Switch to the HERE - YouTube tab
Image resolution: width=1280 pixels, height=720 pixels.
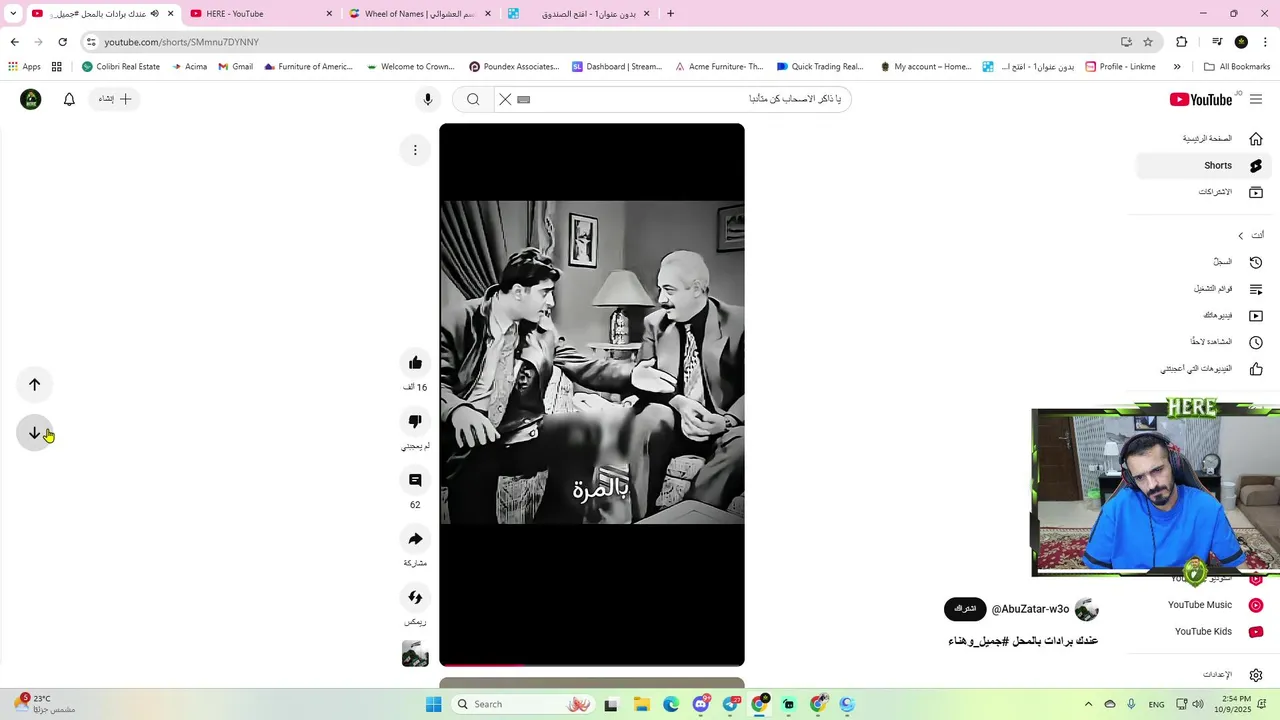tap(259, 14)
